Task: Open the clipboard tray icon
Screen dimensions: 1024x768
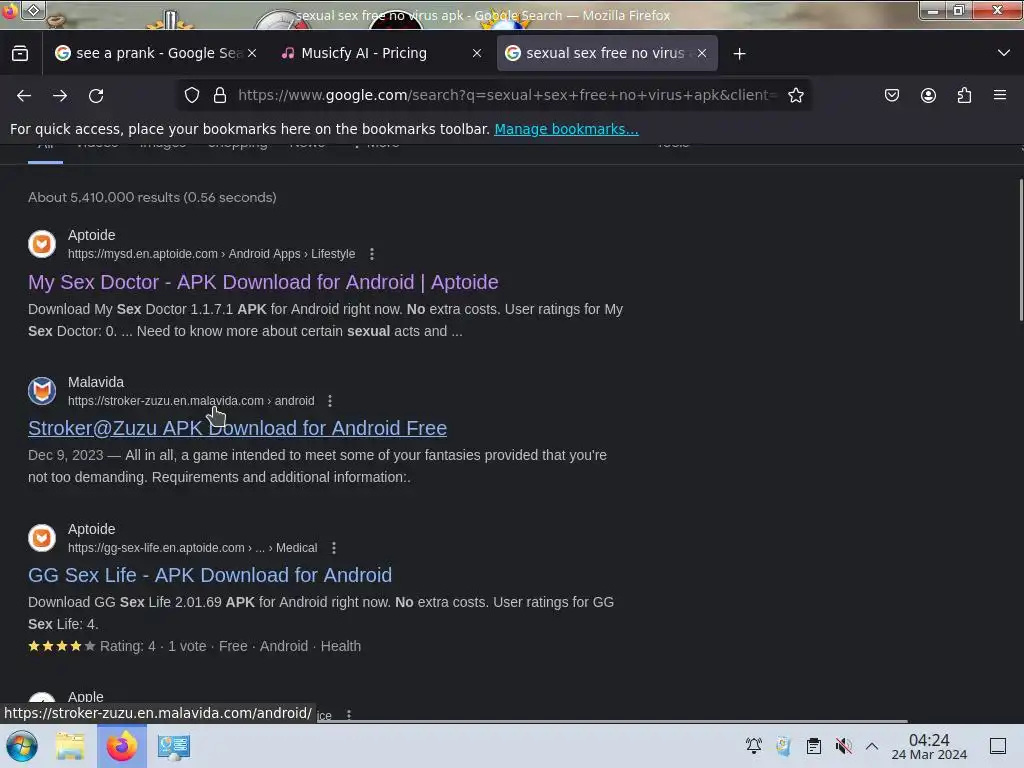Action: coord(814,746)
